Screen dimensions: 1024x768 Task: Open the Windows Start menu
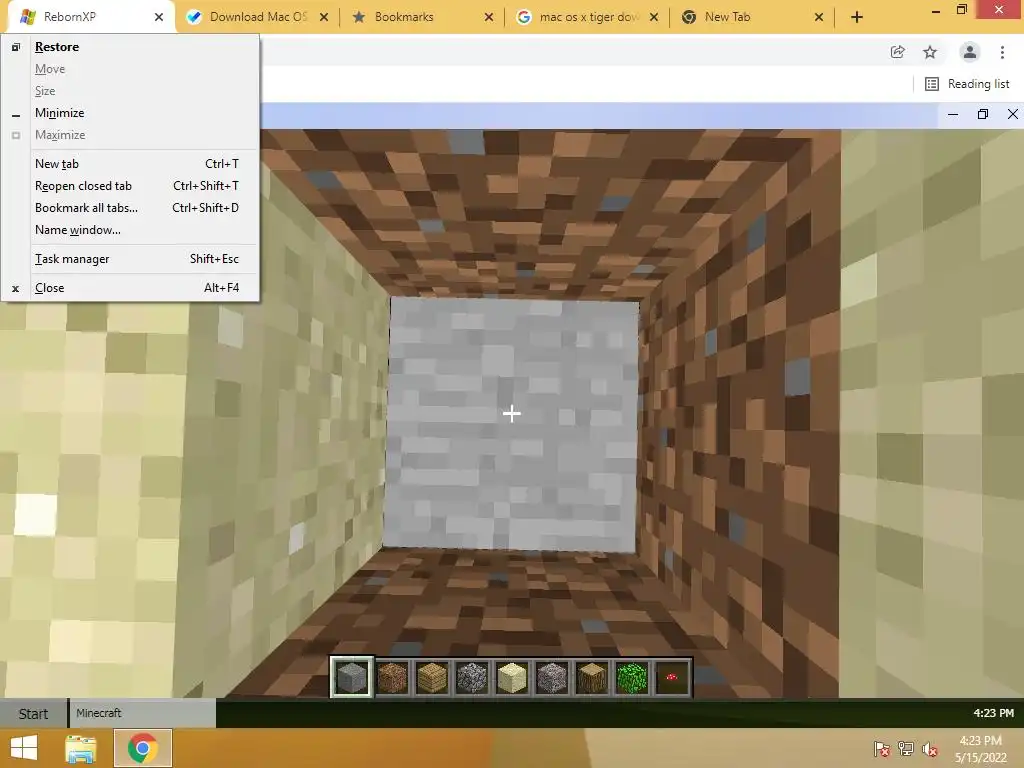point(24,748)
